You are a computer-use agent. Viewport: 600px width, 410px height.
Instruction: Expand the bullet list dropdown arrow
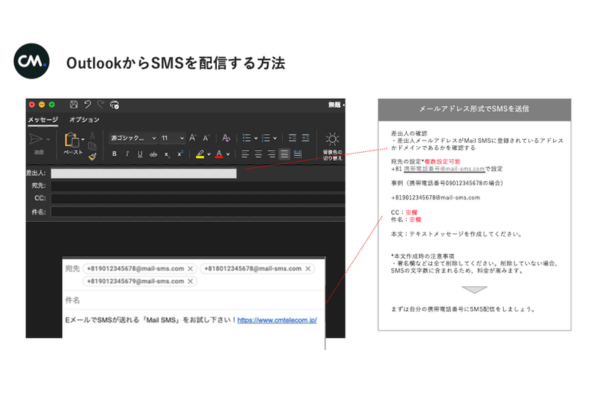click(257, 137)
